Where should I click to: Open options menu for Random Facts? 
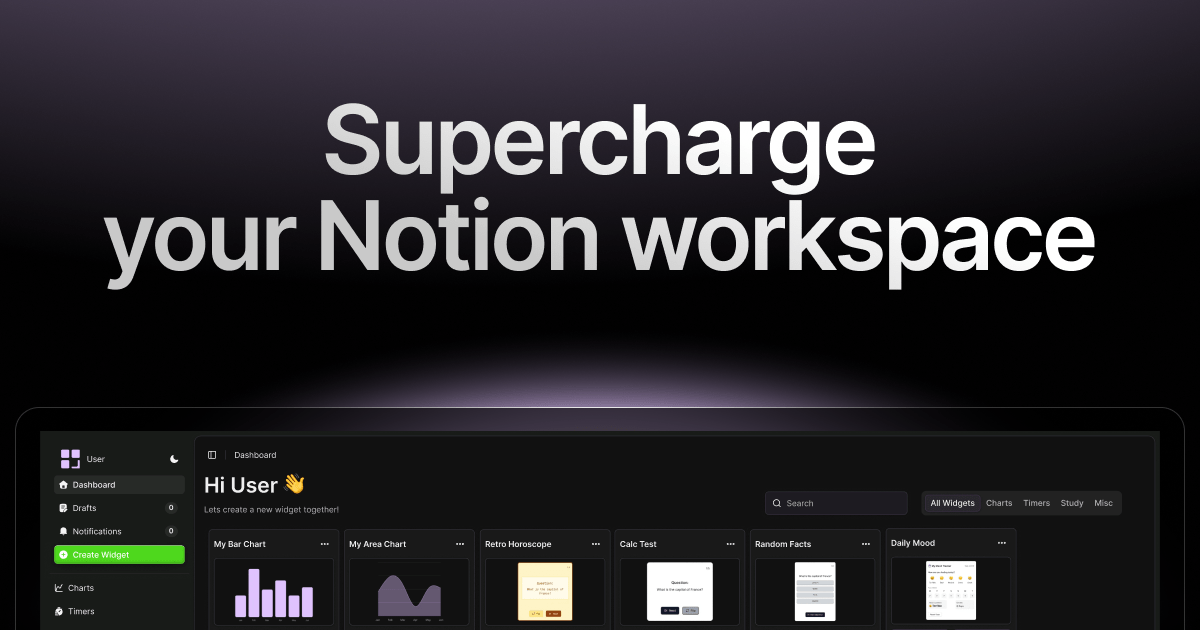(867, 544)
